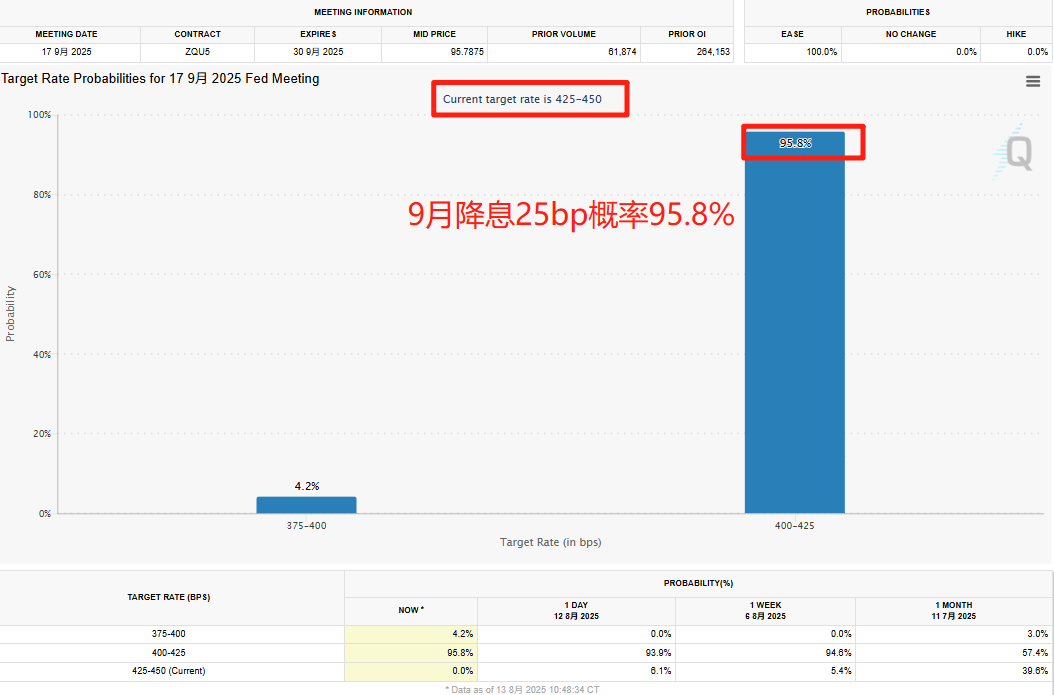This screenshot has width=1054, height=695.
Task: Click the MEETING INFORMATION section heading
Action: (363, 12)
